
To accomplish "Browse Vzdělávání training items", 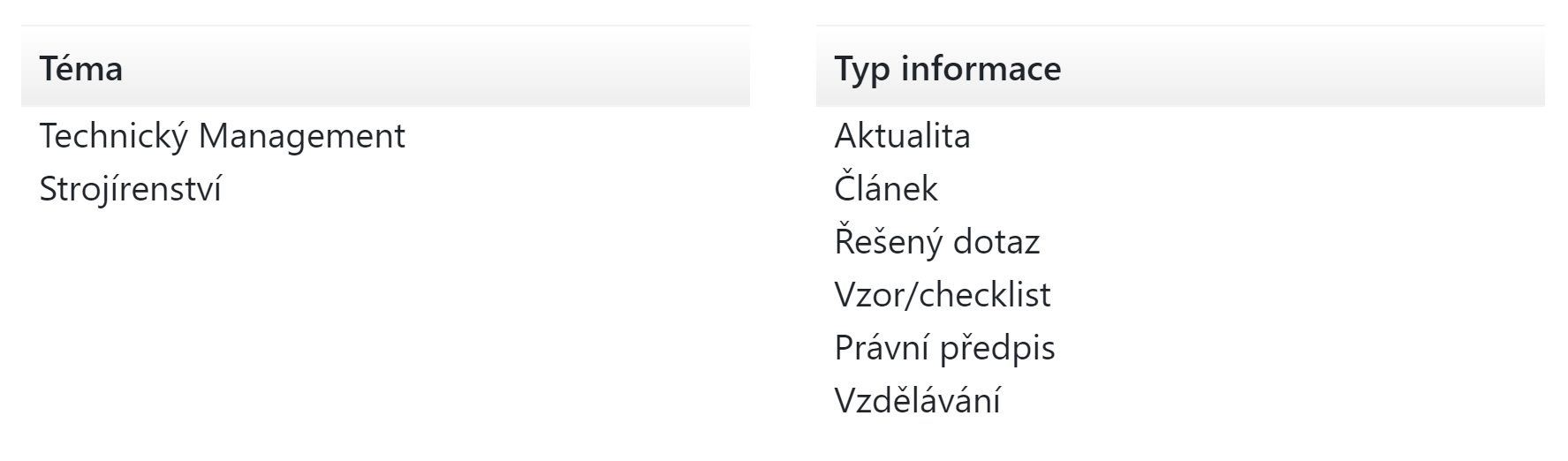I will (917, 400).
